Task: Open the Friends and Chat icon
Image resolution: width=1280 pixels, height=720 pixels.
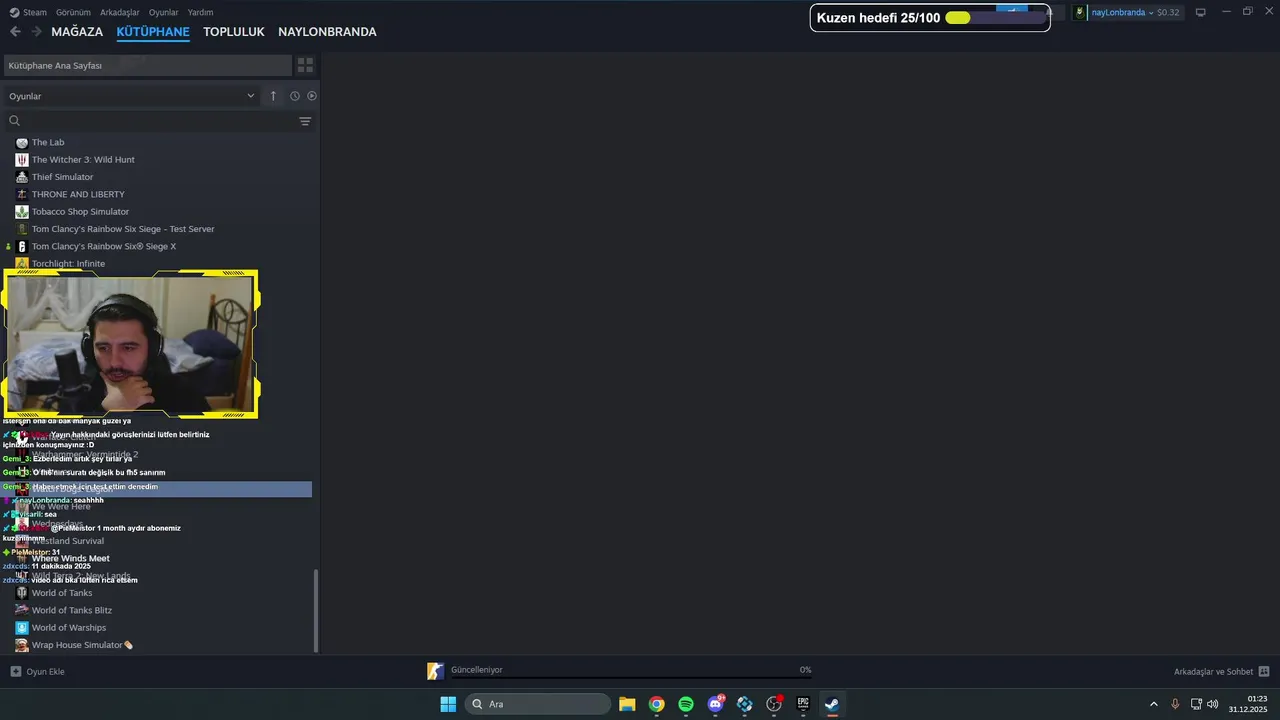Action: [1264, 671]
